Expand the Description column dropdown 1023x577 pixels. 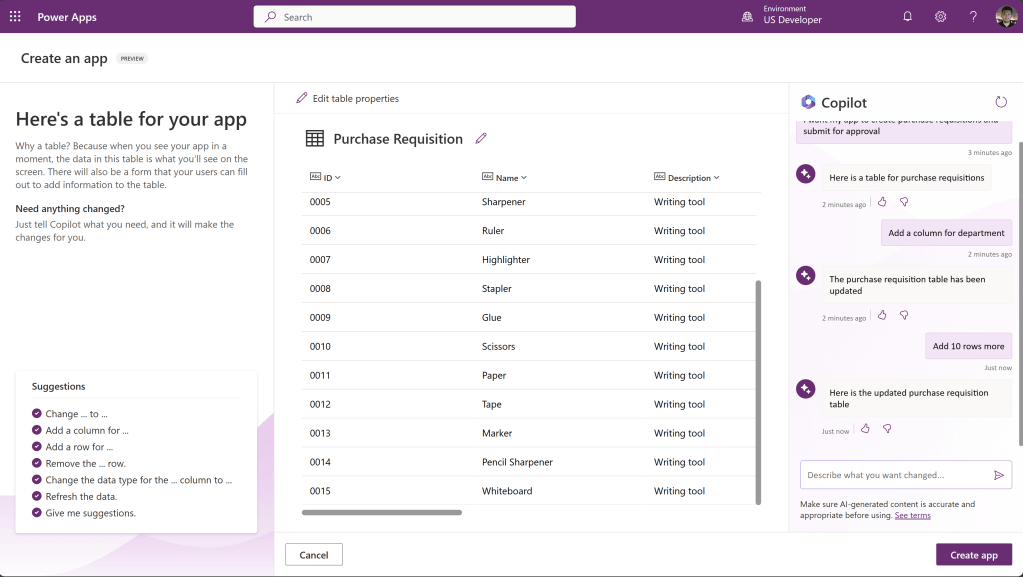pos(716,178)
